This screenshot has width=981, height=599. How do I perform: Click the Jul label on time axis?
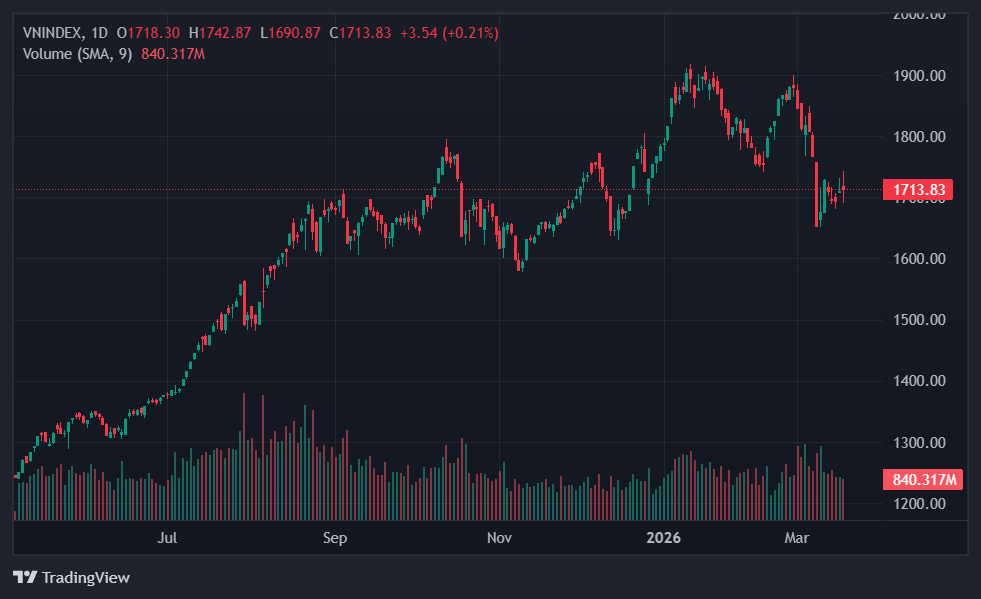click(167, 539)
